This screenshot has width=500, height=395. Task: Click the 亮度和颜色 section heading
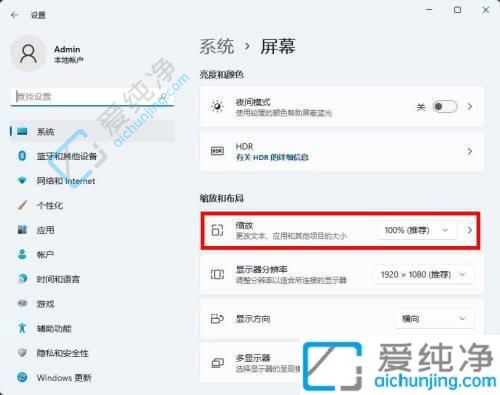[222, 75]
